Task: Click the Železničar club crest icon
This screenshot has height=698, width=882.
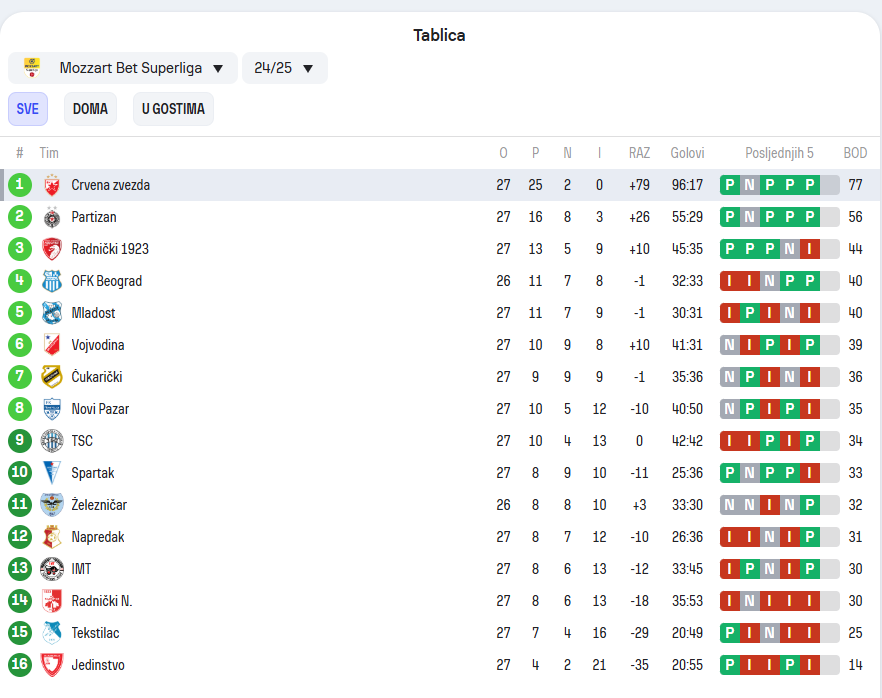Action: coord(52,505)
